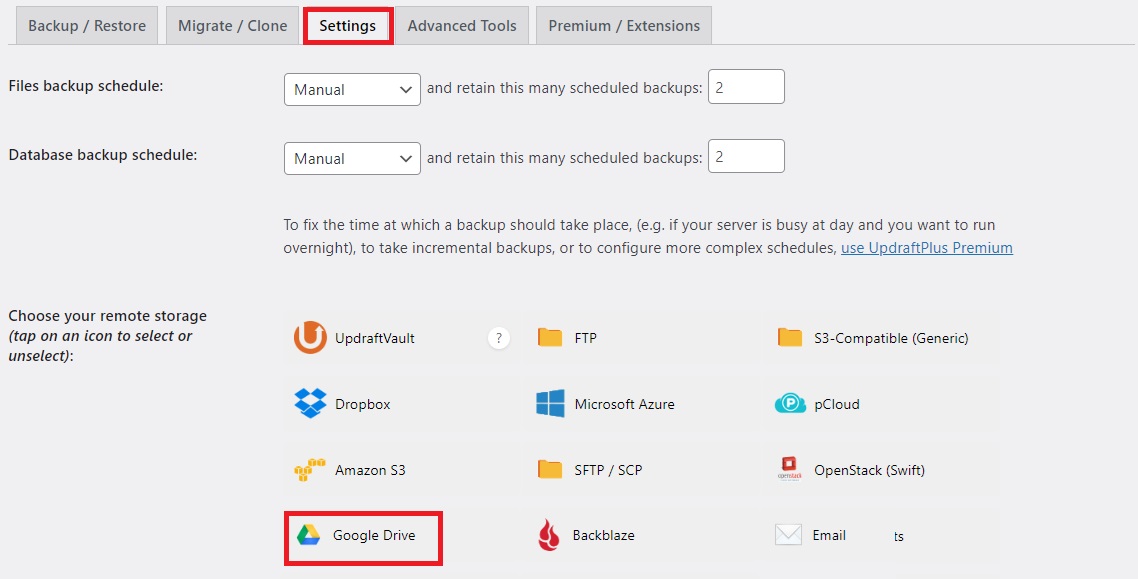The height and width of the screenshot is (579, 1138).
Task: Choose Dropbox as remote storage
Action: pos(310,404)
